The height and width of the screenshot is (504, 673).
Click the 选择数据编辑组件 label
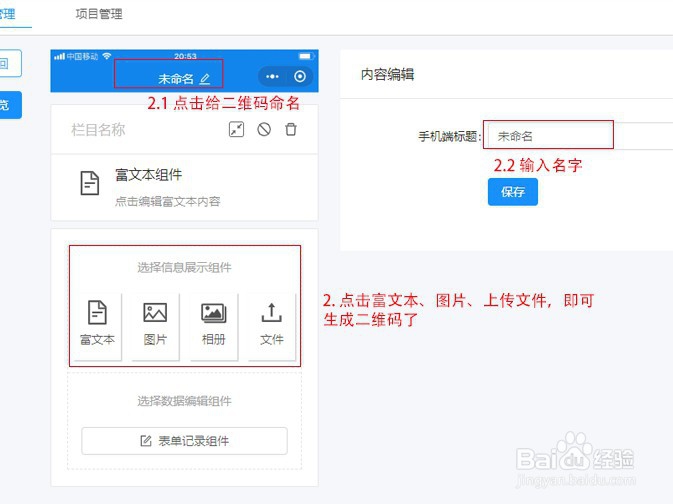pyautogui.click(x=185, y=401)
